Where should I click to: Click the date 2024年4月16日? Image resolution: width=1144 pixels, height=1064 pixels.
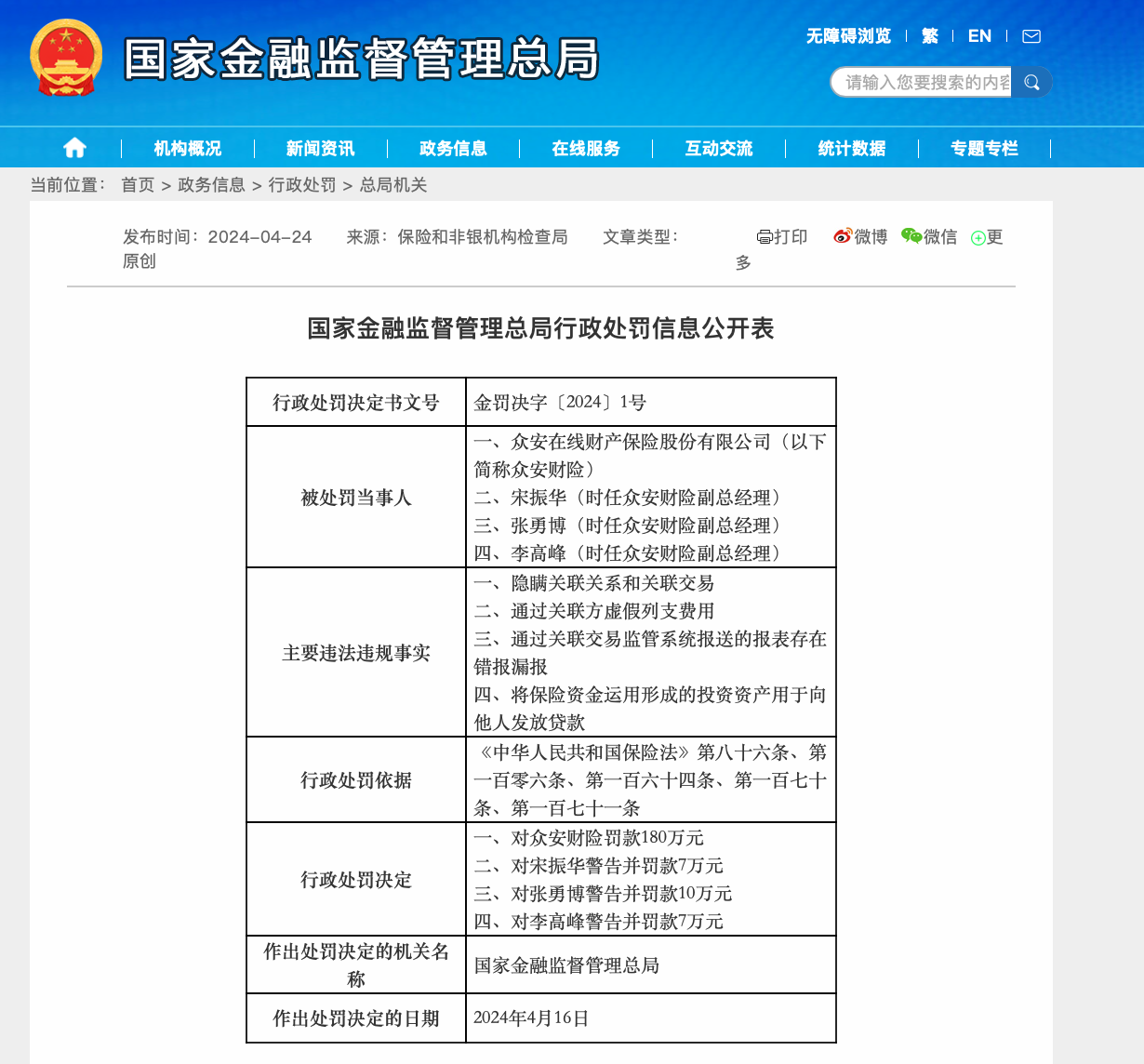pos(531,1018)
